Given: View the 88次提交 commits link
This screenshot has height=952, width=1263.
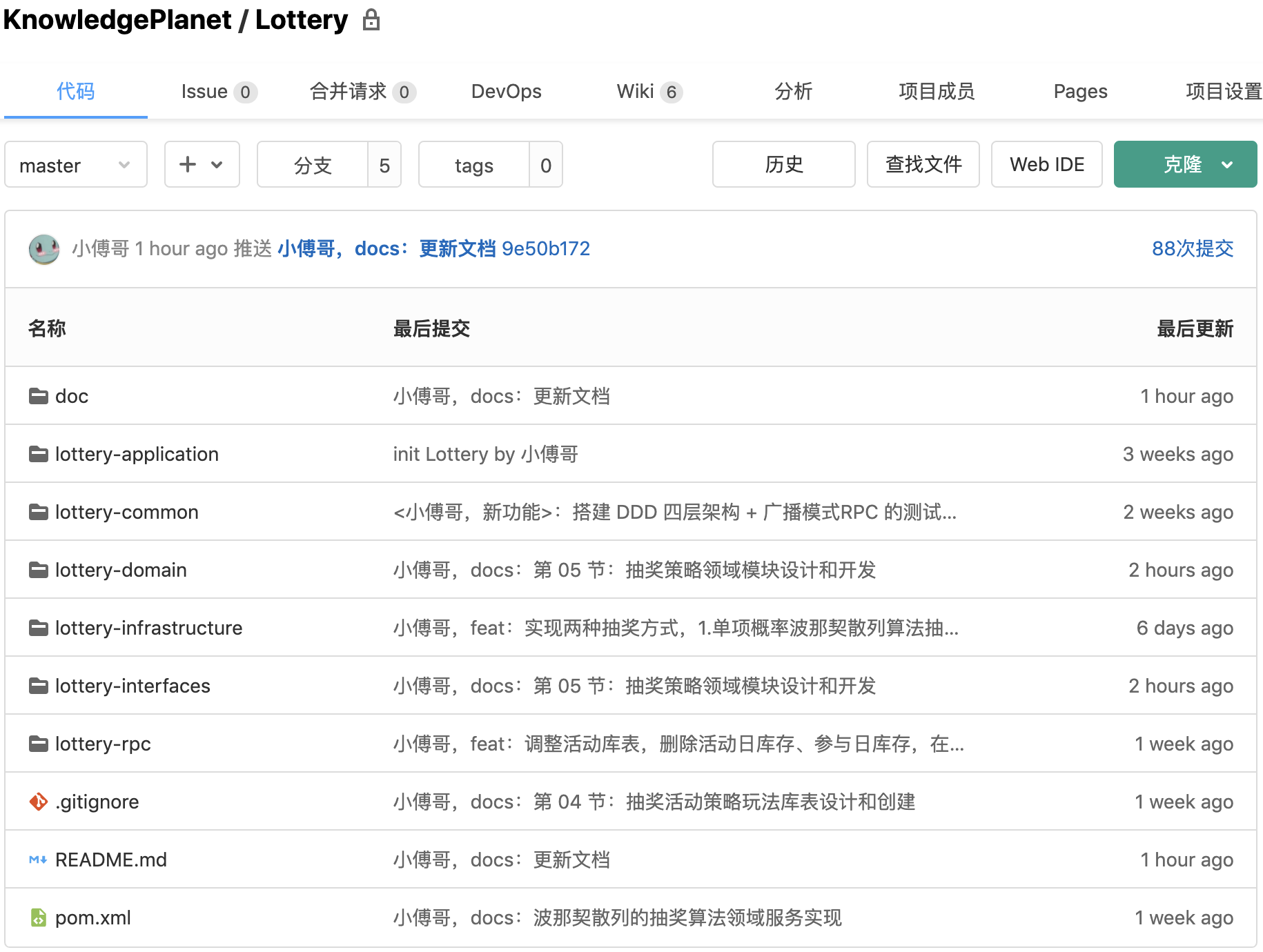Looking at the screenshot, I should pos(1193,248).
